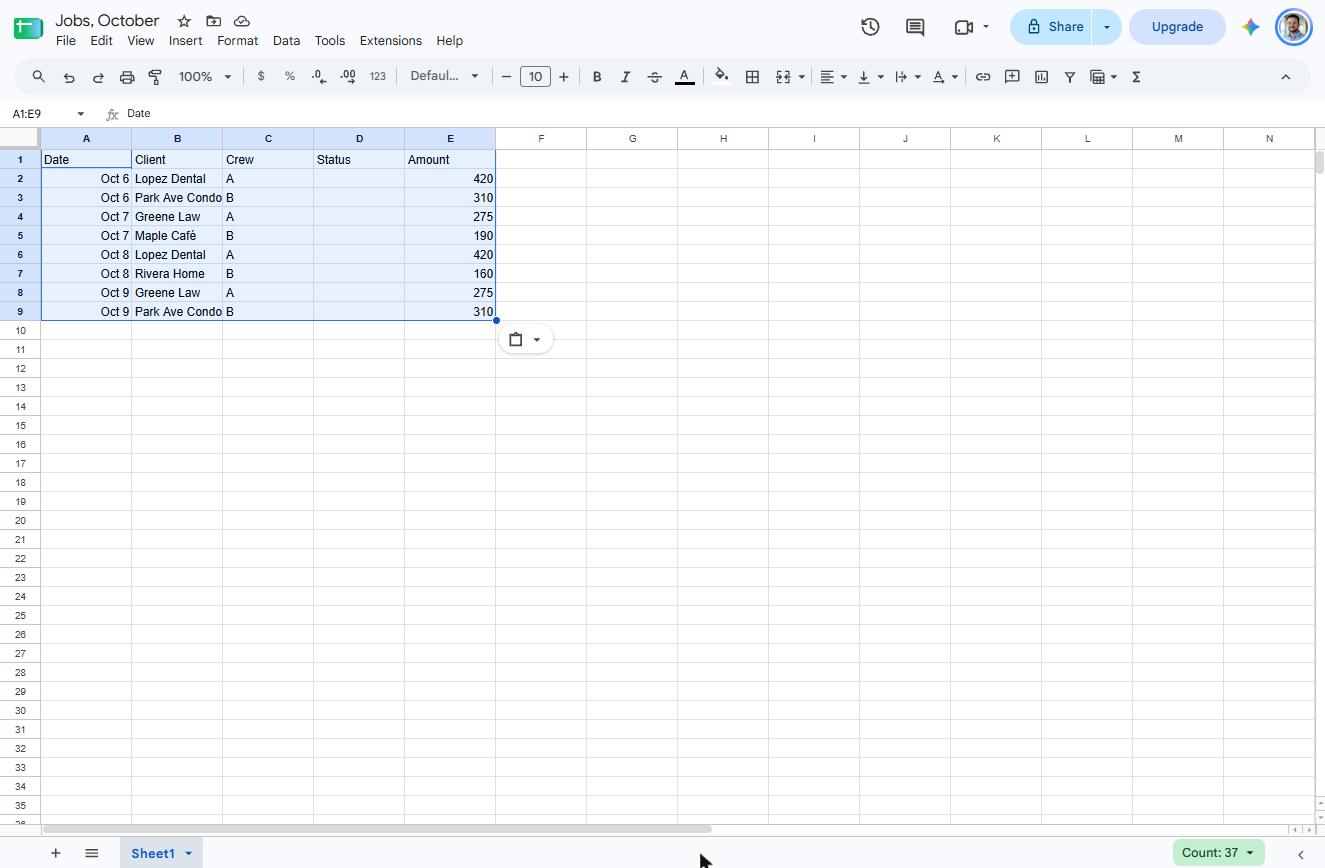Toggle strikethrough formatting
The height and width of the screenshot is (868, 1325).
655,77
